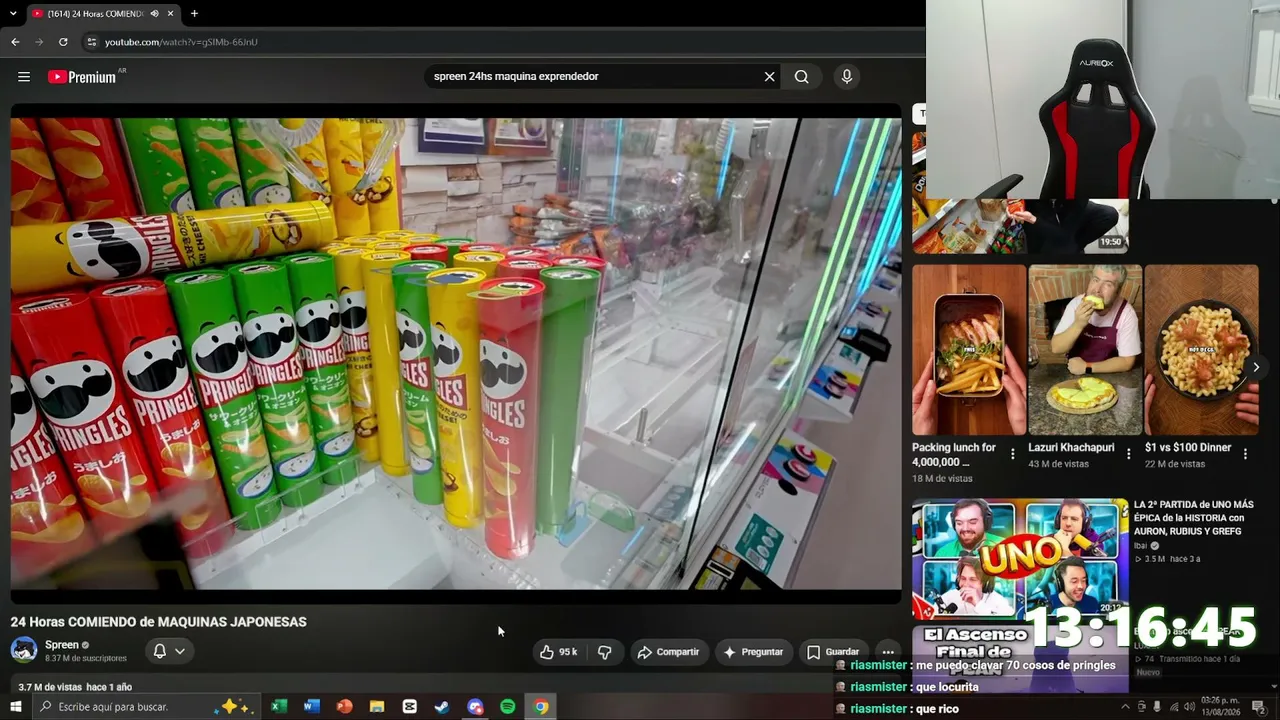Save the video with Guardar
Image resolution: width=1280 pixels, height=720 pixels.
pyautogui.click(x=833, y=652)
